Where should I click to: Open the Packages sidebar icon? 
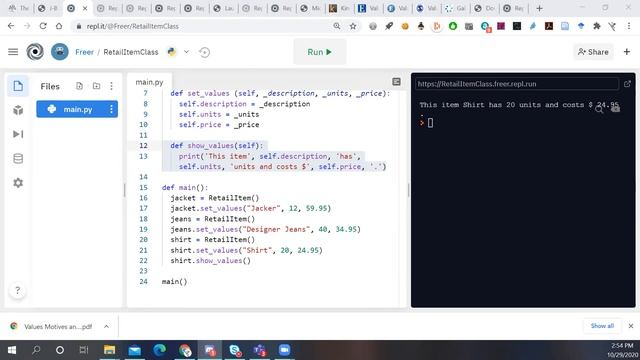(x=18, y=110)
